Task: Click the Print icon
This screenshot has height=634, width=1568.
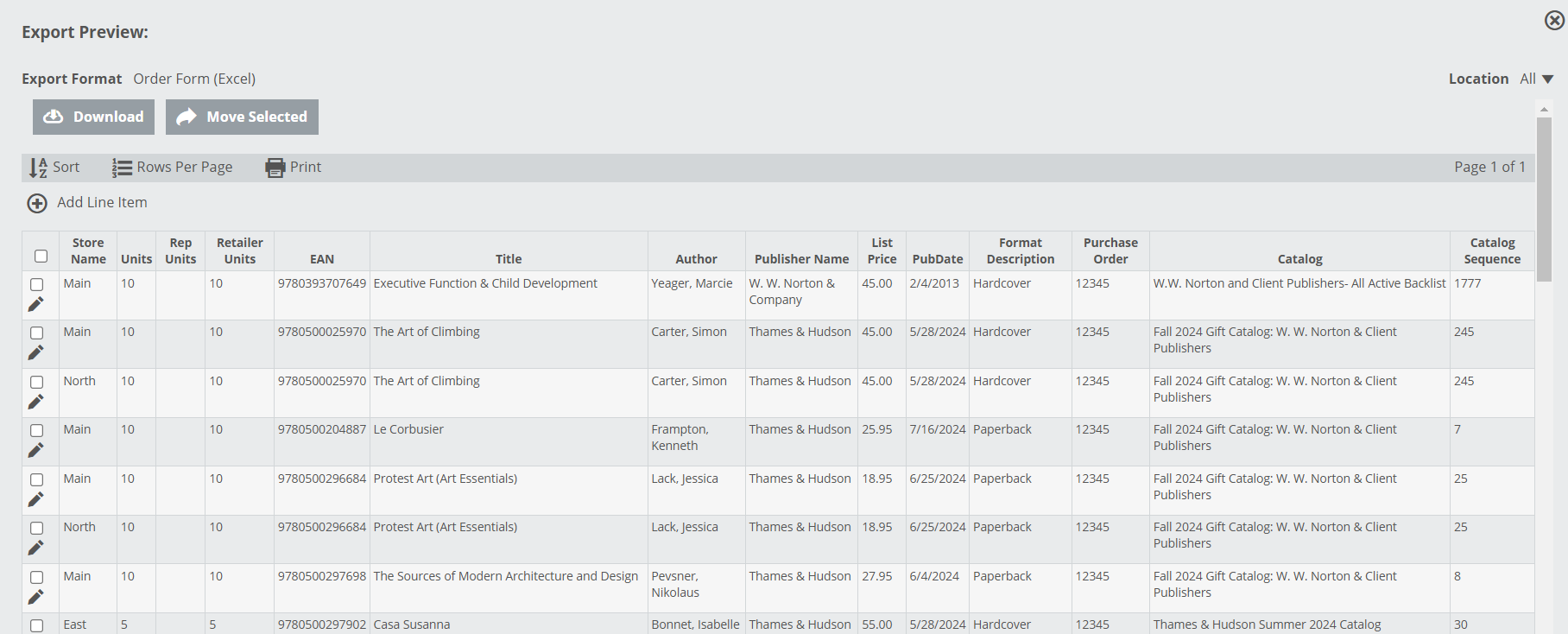Action: (275, 168)
